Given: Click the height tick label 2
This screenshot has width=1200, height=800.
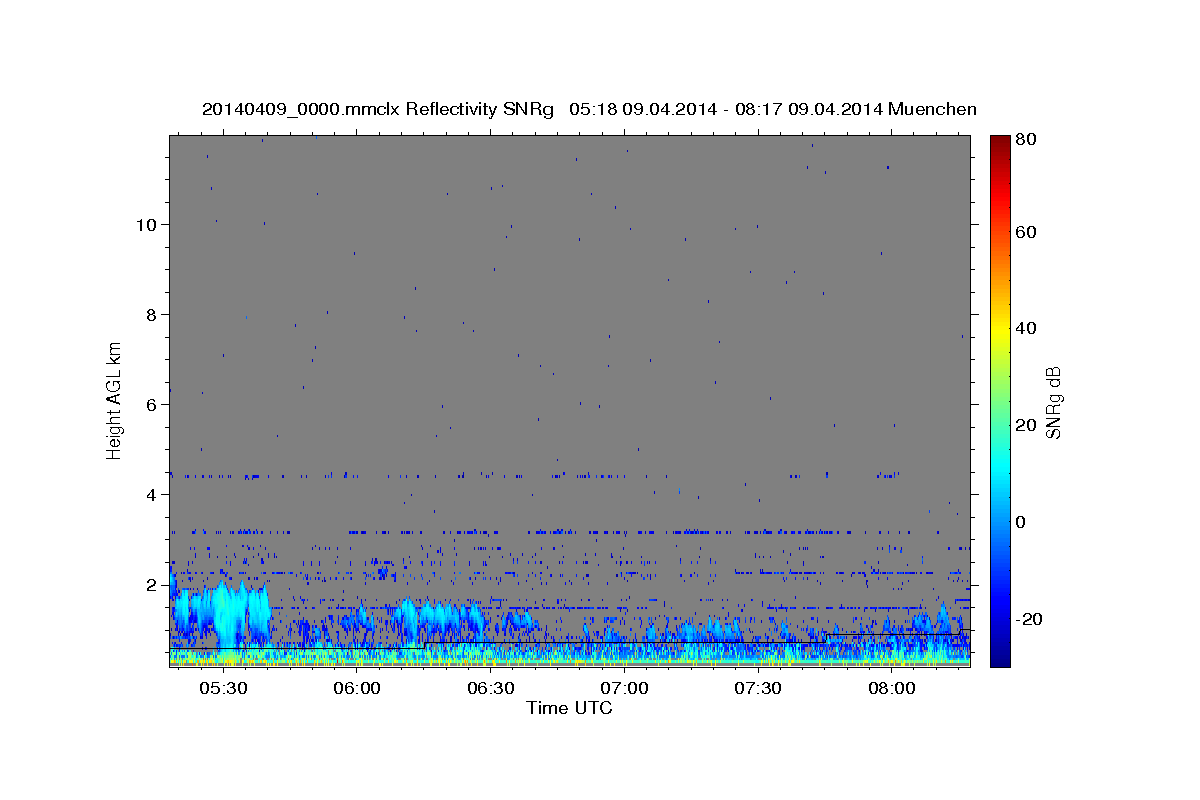Looking at the screenshot, I should (x=152, y=585).
